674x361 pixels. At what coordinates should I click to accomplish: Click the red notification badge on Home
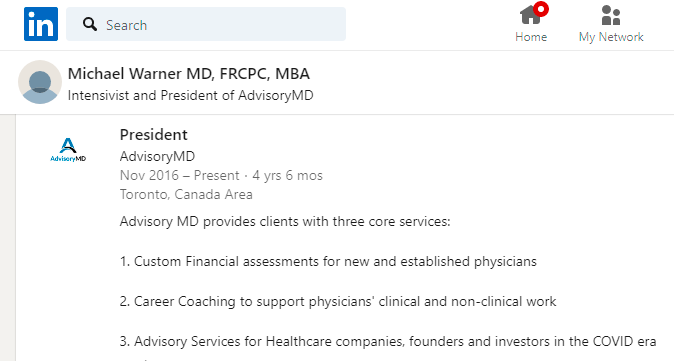(x=541, y=9)
